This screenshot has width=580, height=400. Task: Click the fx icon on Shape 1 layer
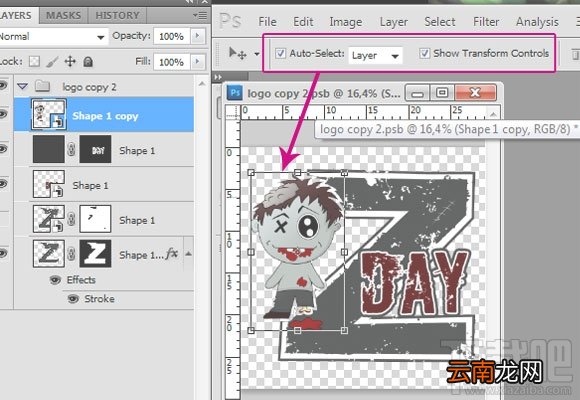pos(172,254)
